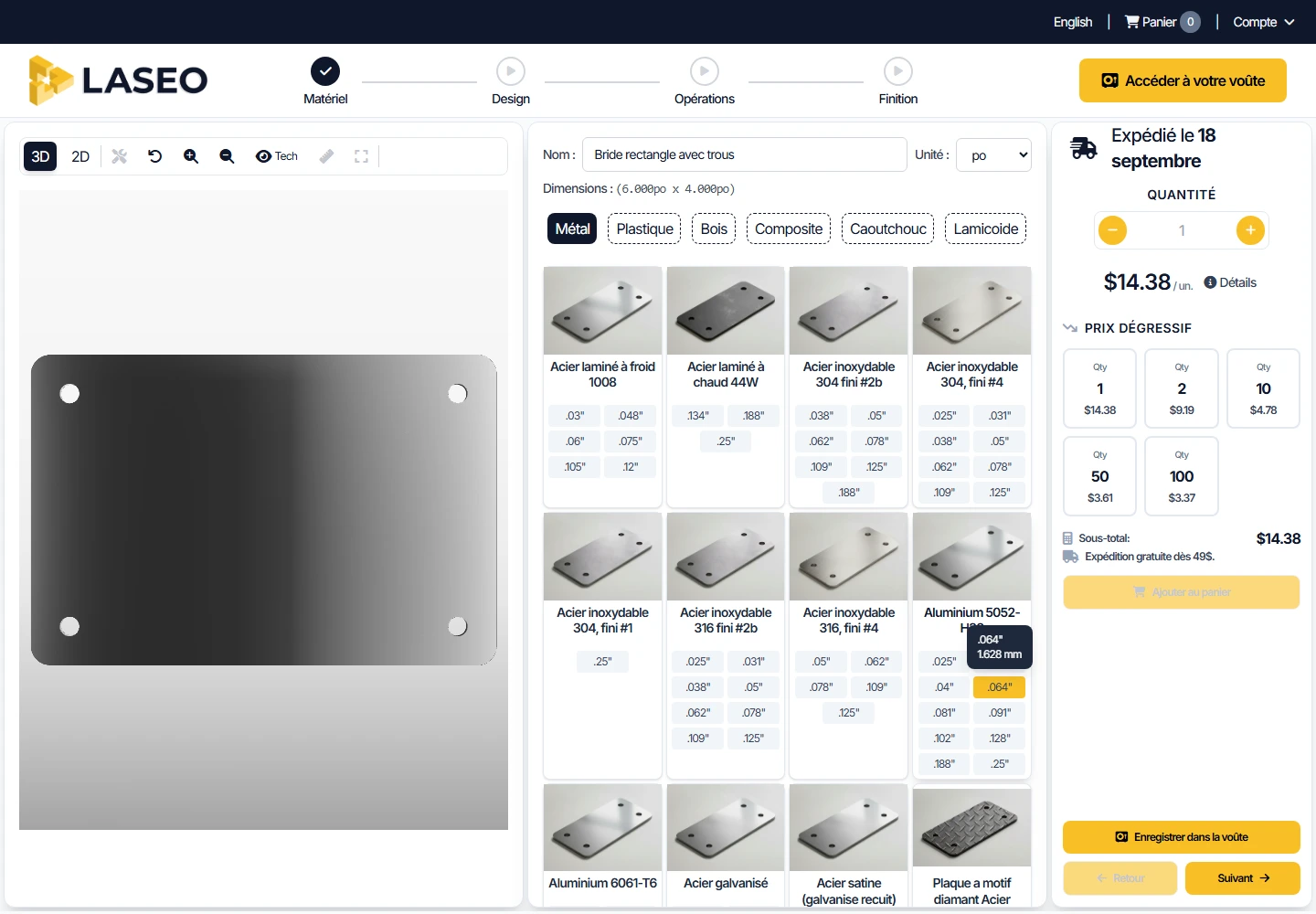Increase quantity with plus button
Screen dimensions: 1316x914
[x=1250, y=230]
